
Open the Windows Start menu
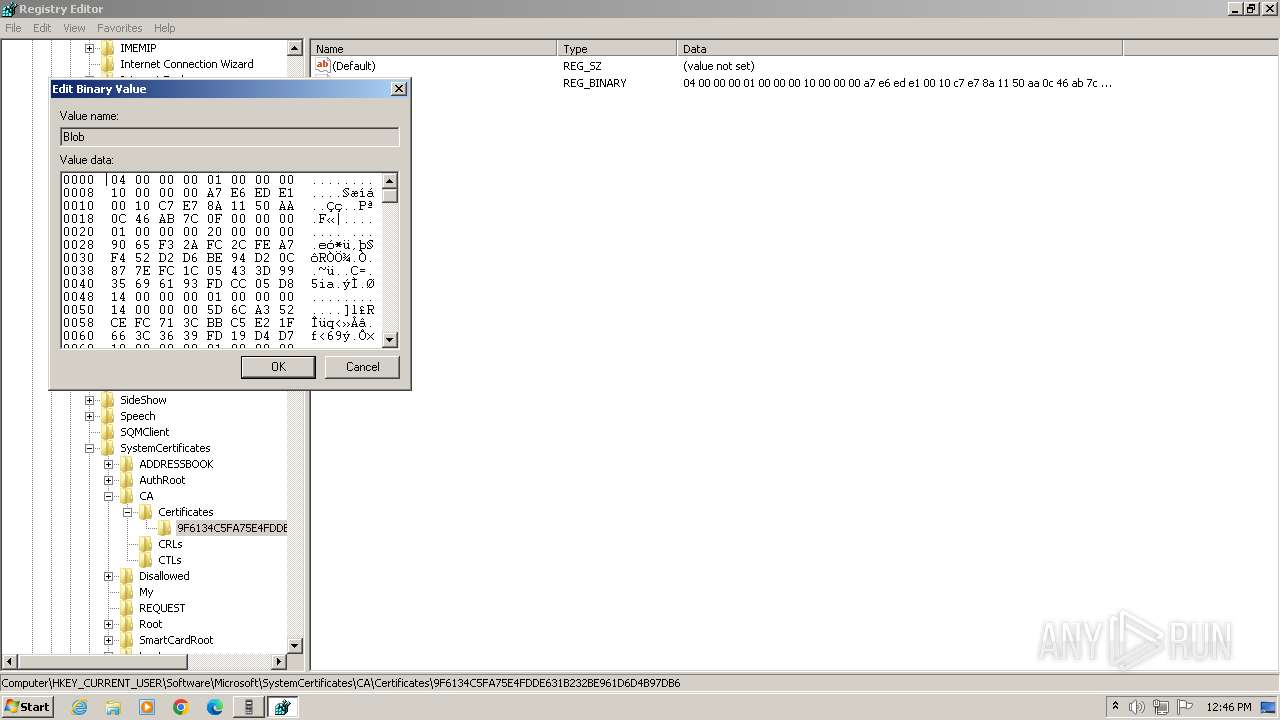pos(27,707)
